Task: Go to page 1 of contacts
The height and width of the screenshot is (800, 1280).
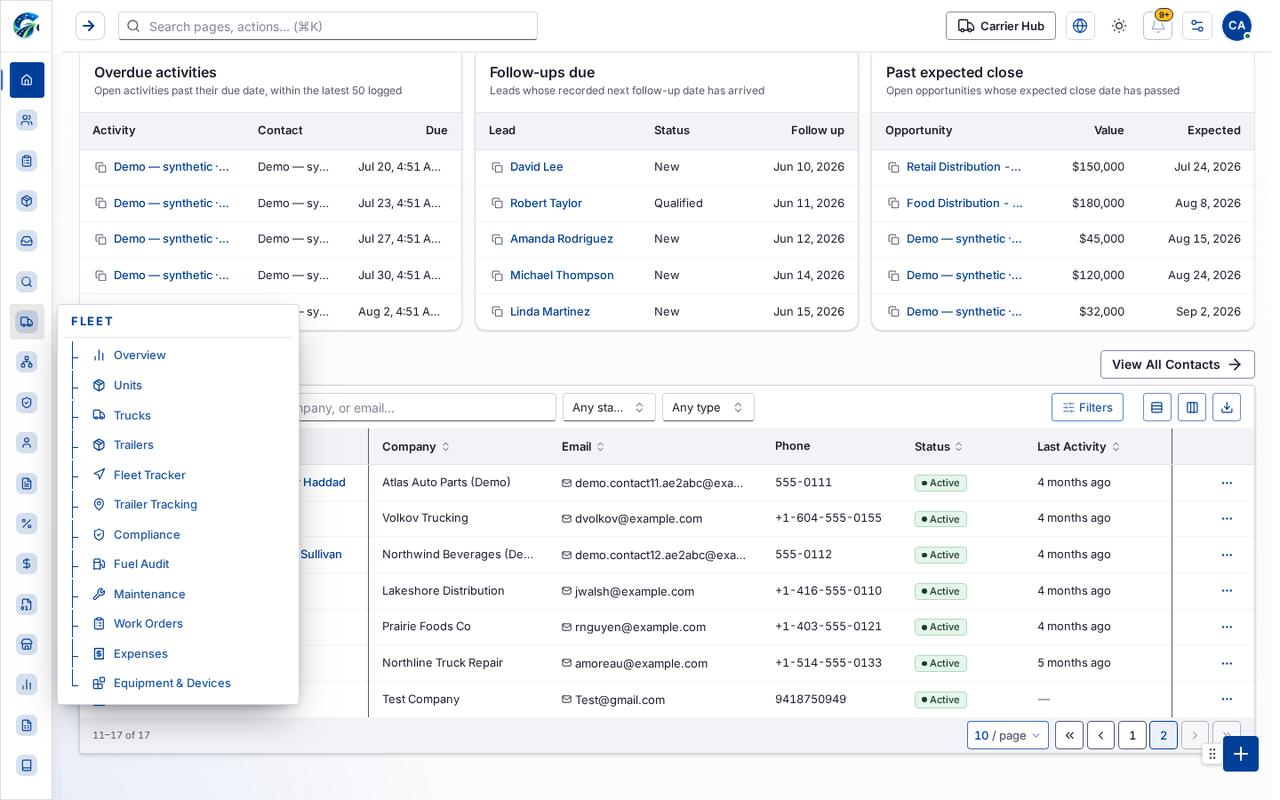Action: click(x=1132, y=735)
